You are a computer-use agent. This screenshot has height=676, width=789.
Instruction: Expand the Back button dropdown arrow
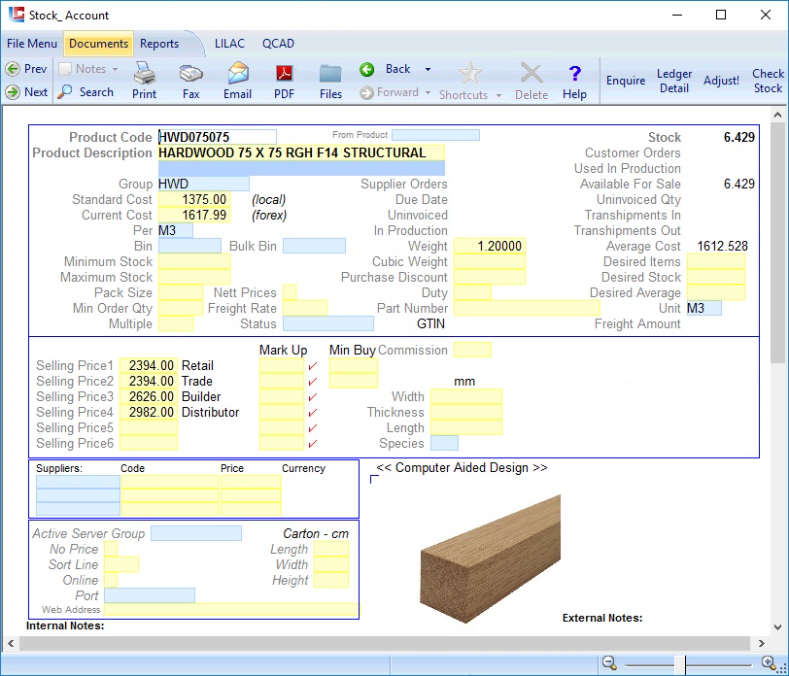pos(428,69)
